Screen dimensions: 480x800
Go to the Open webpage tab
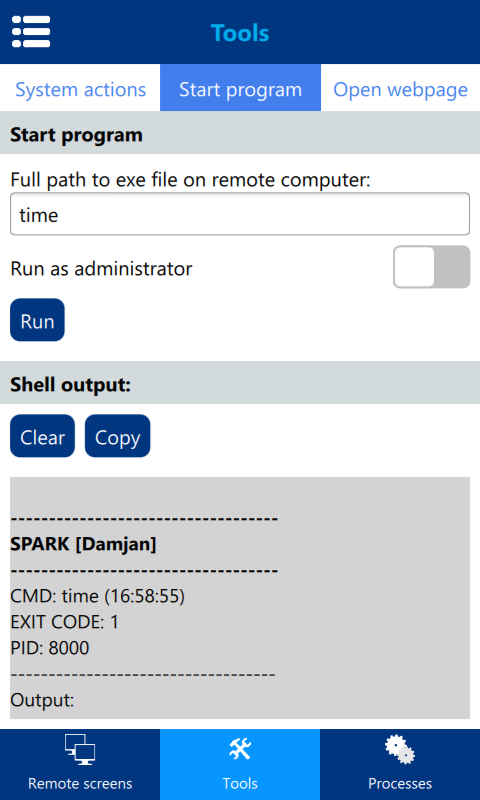400,90
